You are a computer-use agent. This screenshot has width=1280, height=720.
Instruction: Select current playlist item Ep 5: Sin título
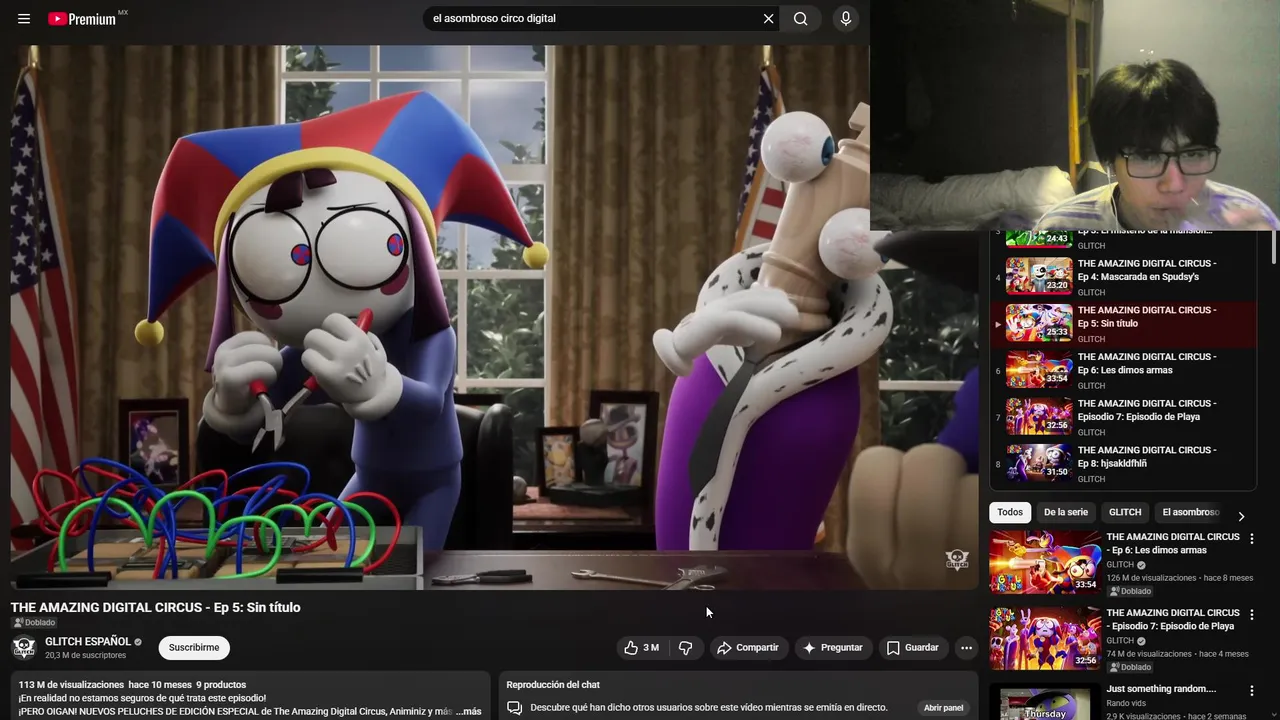pos(1122,324)
